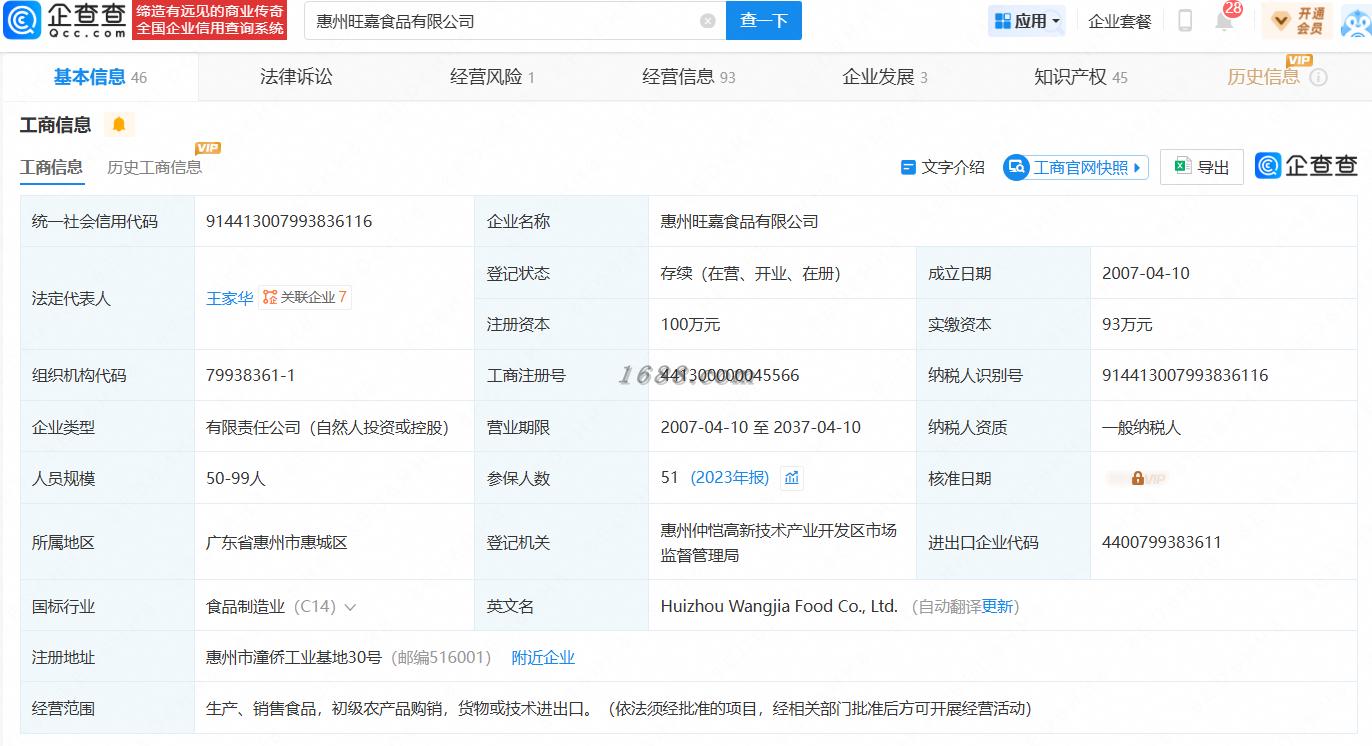Clear the search box with the X icon
Screen dimensions: 1372x746
(x=708, y=21)
